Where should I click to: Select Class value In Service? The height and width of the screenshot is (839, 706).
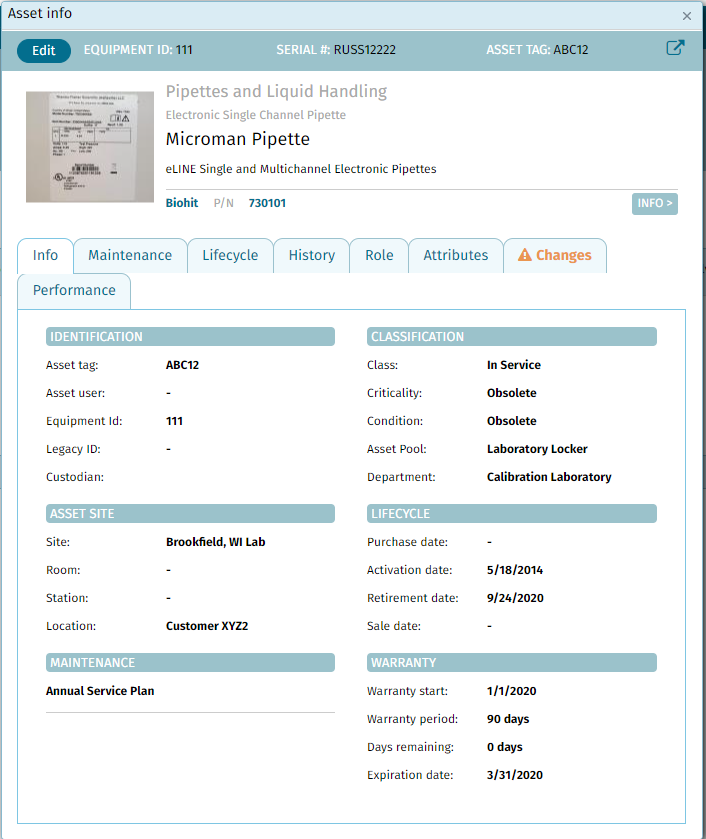coord(514,365)
